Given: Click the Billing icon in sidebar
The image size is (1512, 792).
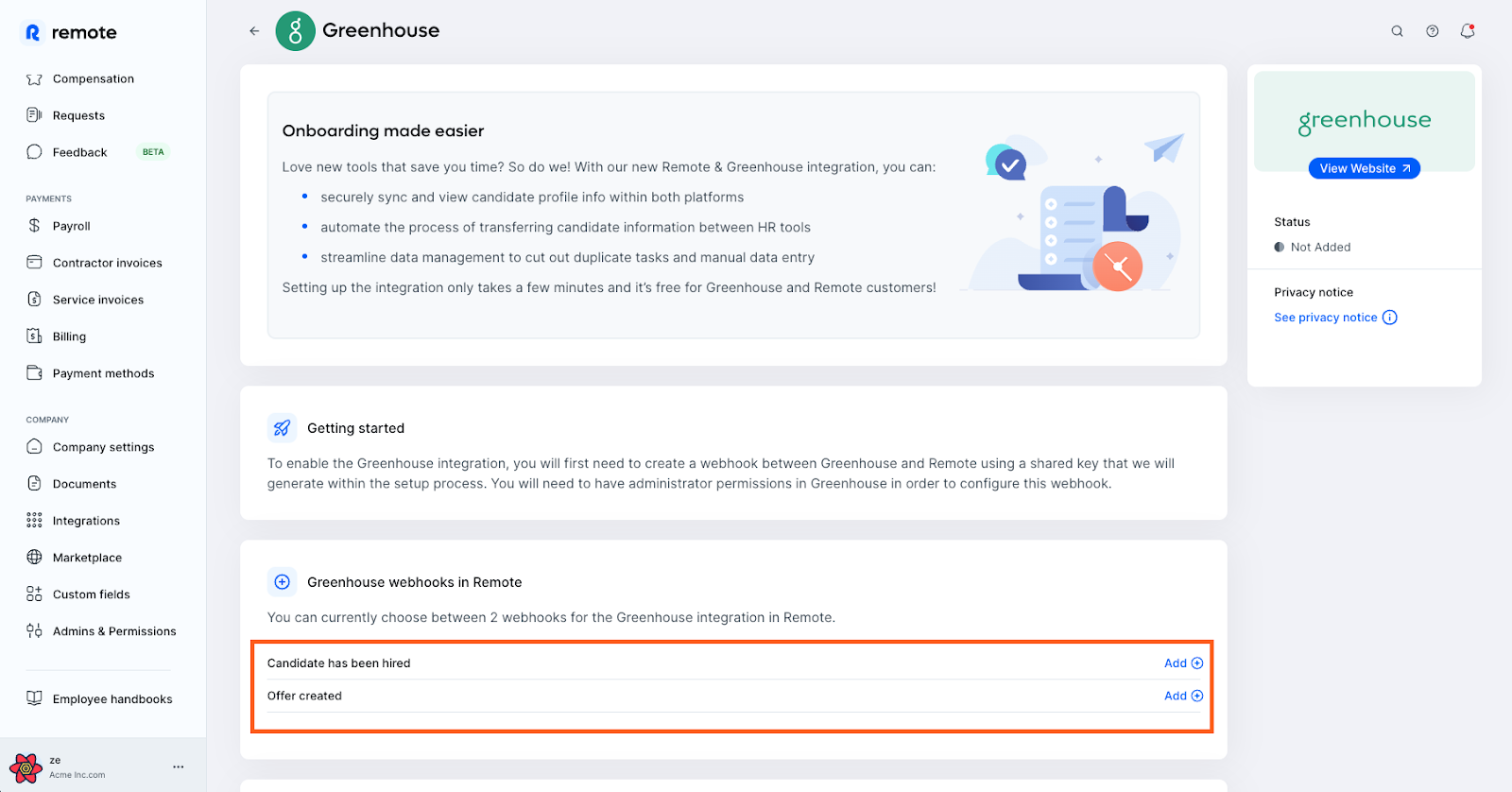Looking at the screenshot, I should [34, 336].
